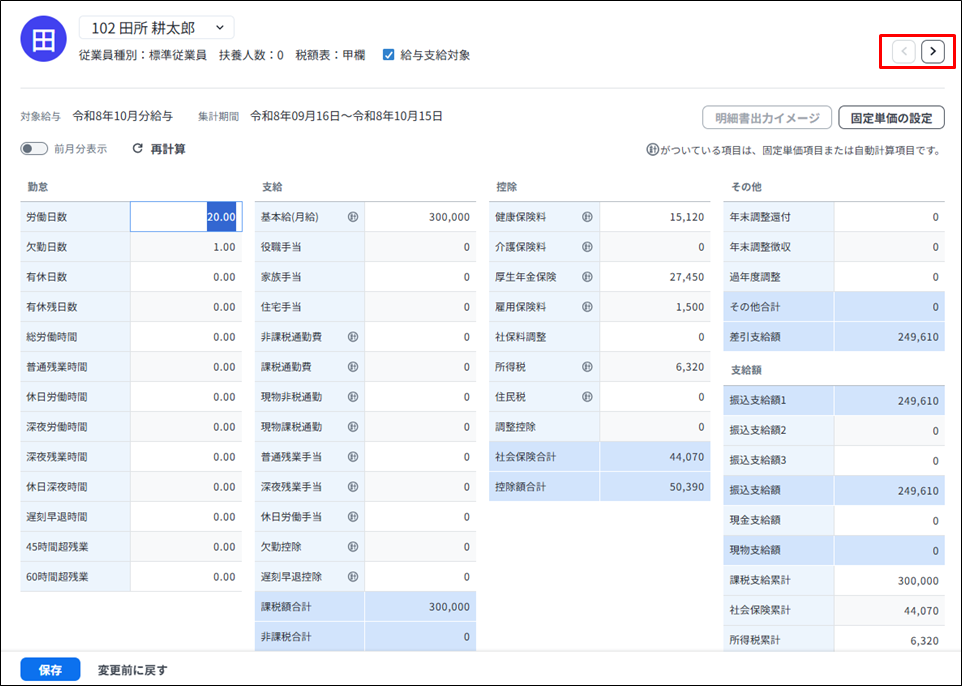Click fixed-price icon next to 基本給(月給)

(353, 217)
